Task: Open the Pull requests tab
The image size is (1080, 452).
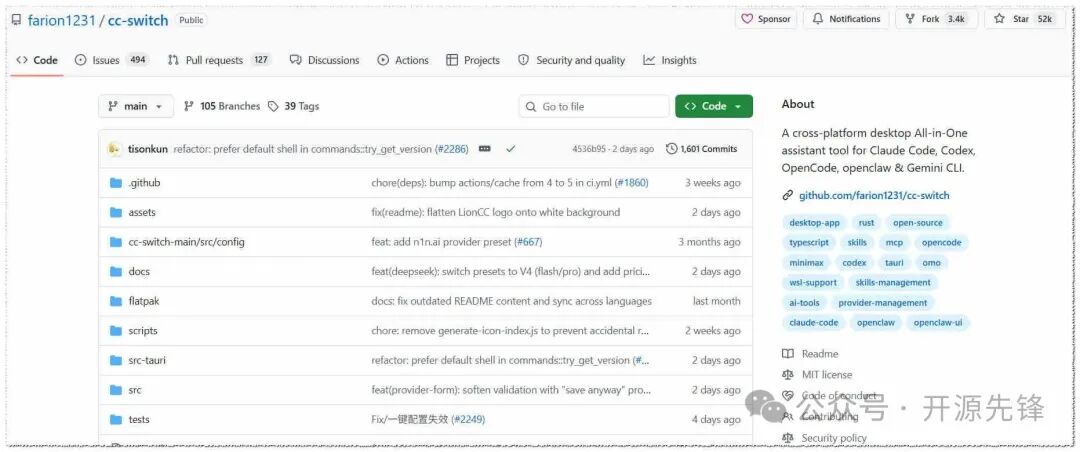Action: coord(219,60)
